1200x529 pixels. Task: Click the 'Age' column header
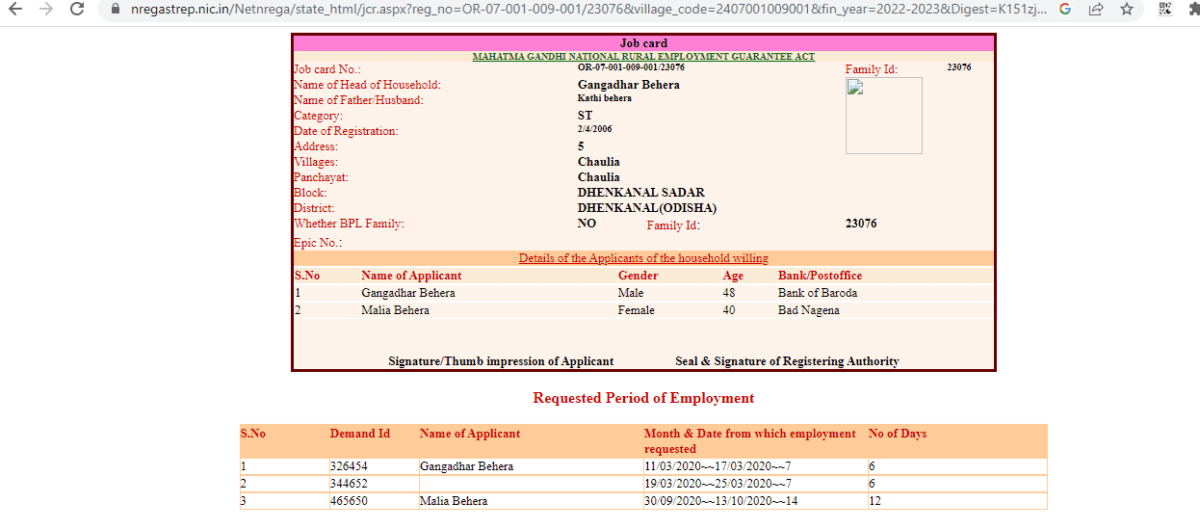(733, 276)
